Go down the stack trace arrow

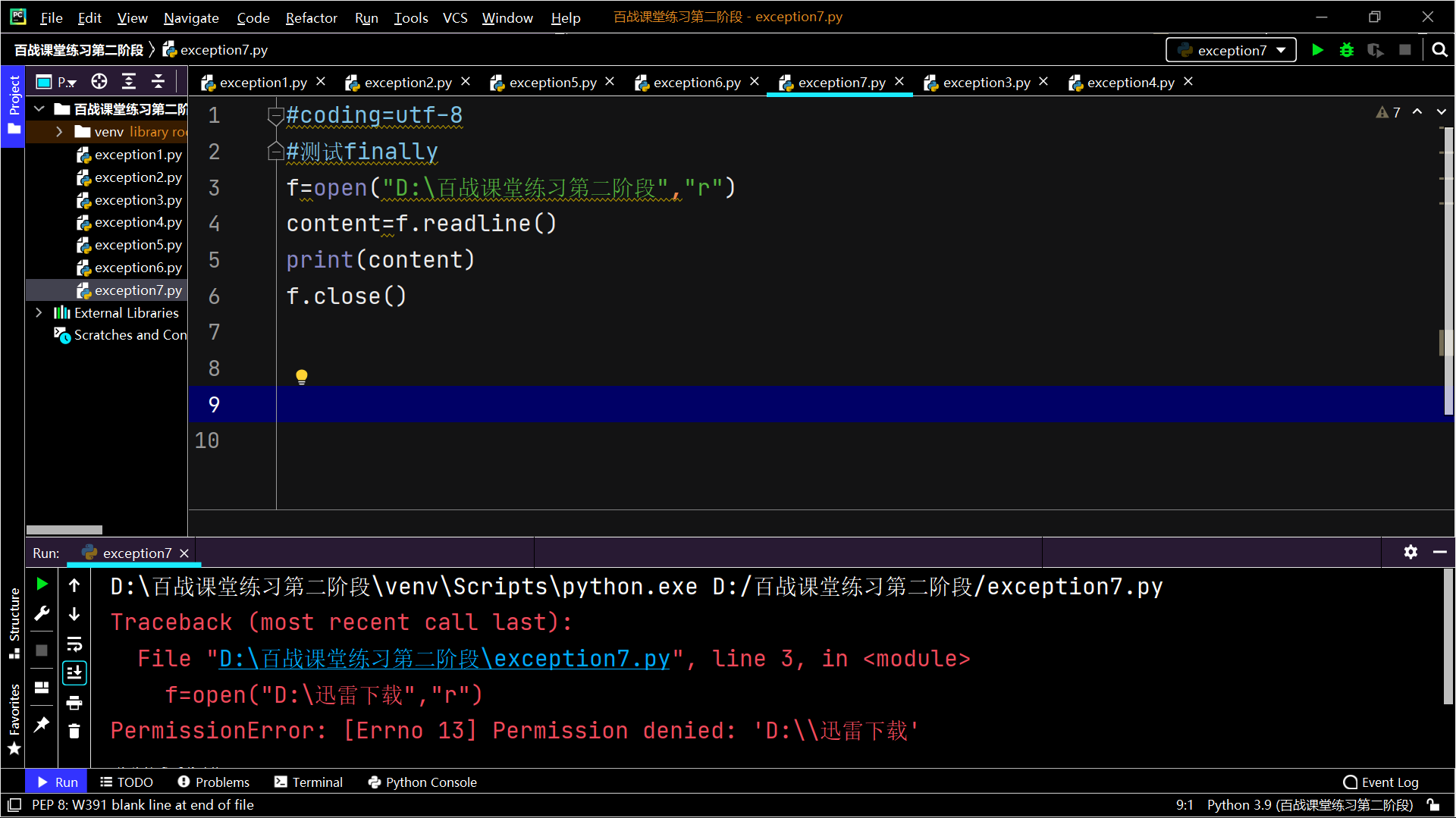tap(74, 613)
